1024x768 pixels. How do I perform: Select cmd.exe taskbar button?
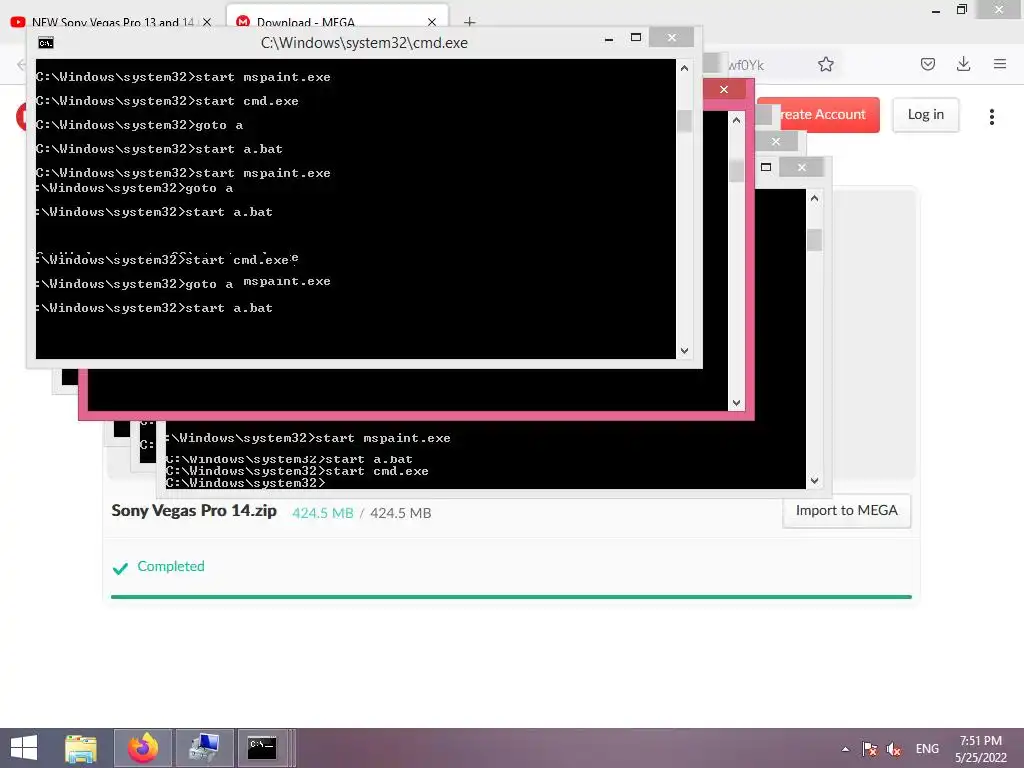[x=262, y=748]
